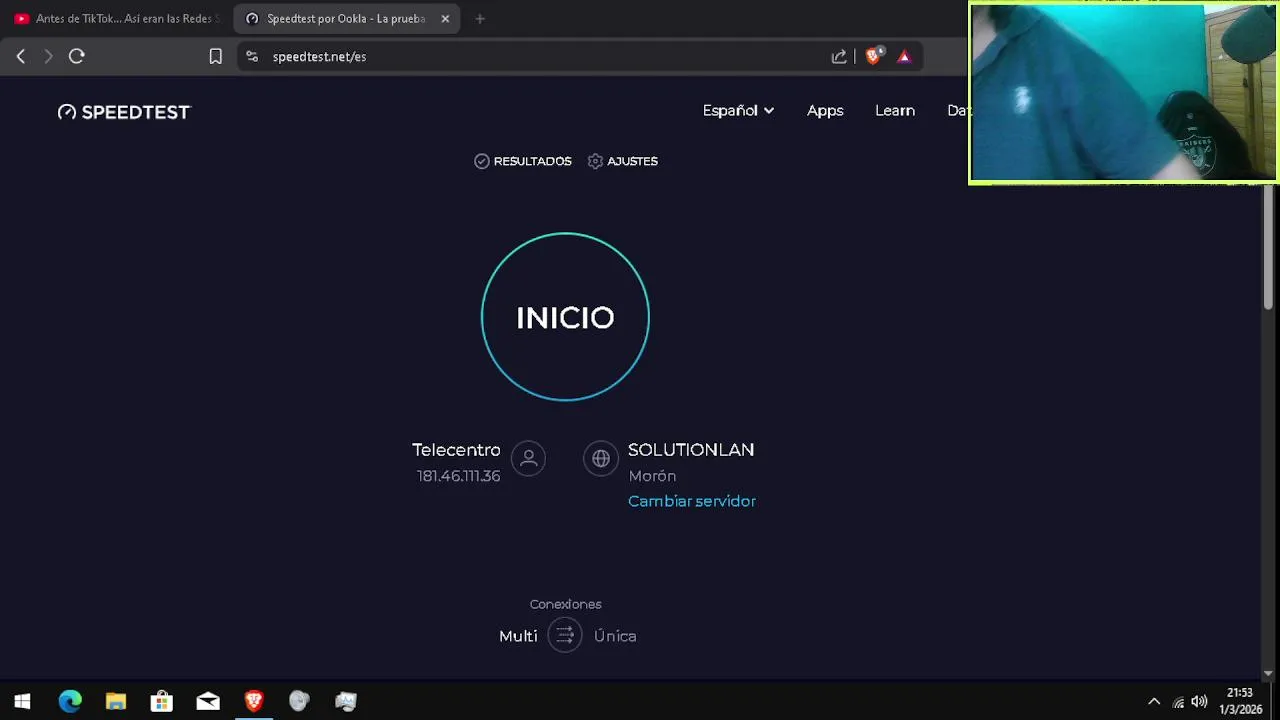Viewport: 1280px width, 720px height.
Task: Start the speed test with INICIO button
Action: point(565,317)
